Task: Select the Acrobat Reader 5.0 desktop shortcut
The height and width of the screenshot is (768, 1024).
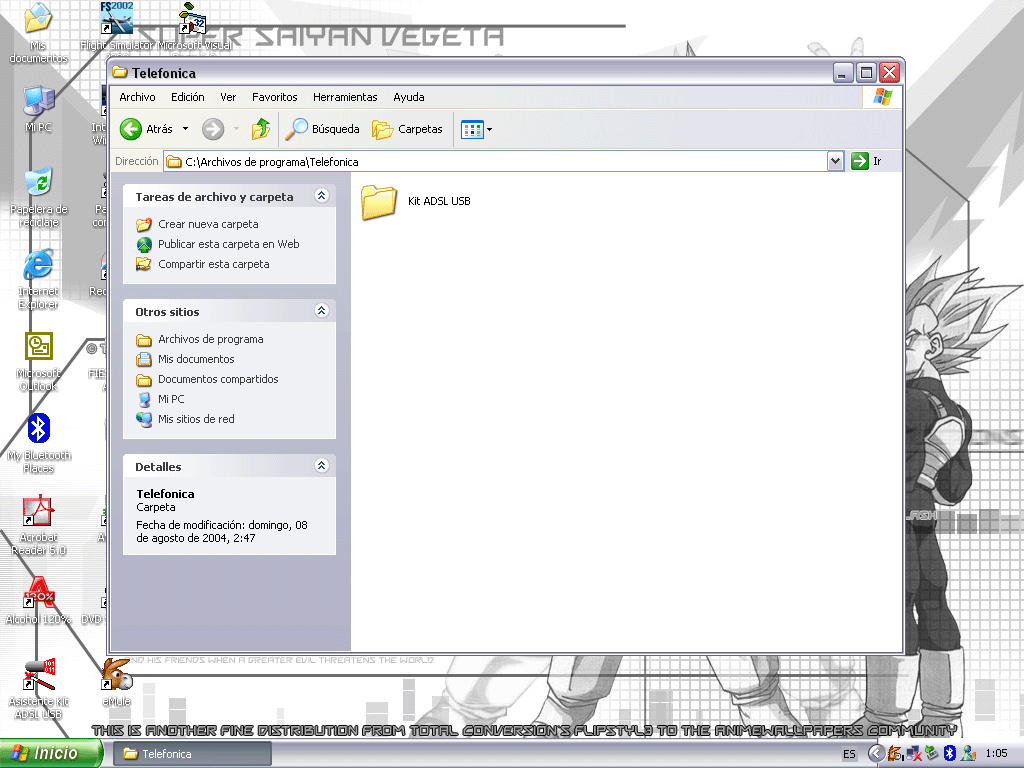Action: coord(39,526)
